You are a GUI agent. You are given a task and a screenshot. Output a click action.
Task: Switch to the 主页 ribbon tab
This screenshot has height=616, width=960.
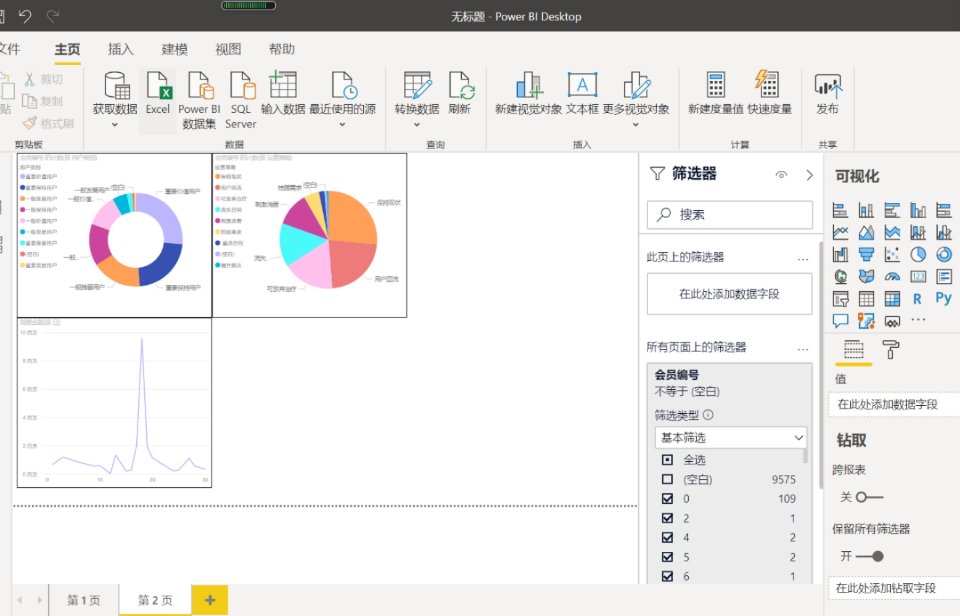(x=67, y=49)
